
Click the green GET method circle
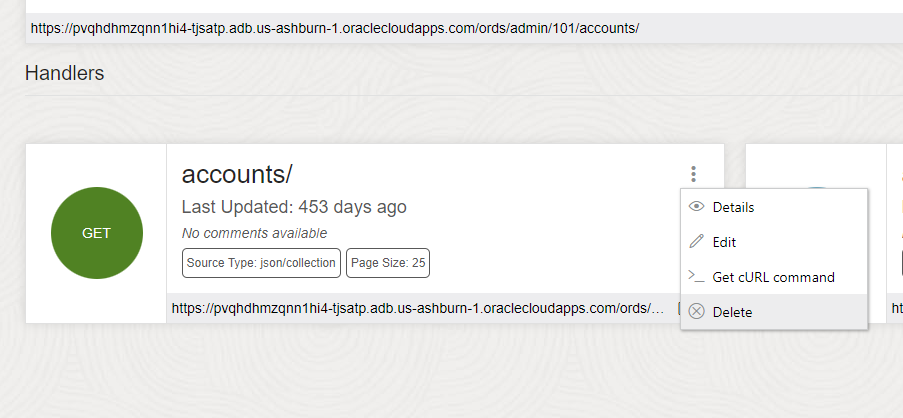(97, 233)
